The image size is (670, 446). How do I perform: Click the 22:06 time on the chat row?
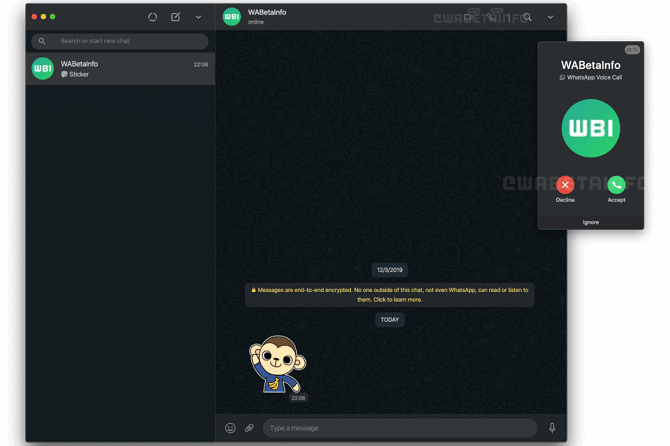pos(201,65)
